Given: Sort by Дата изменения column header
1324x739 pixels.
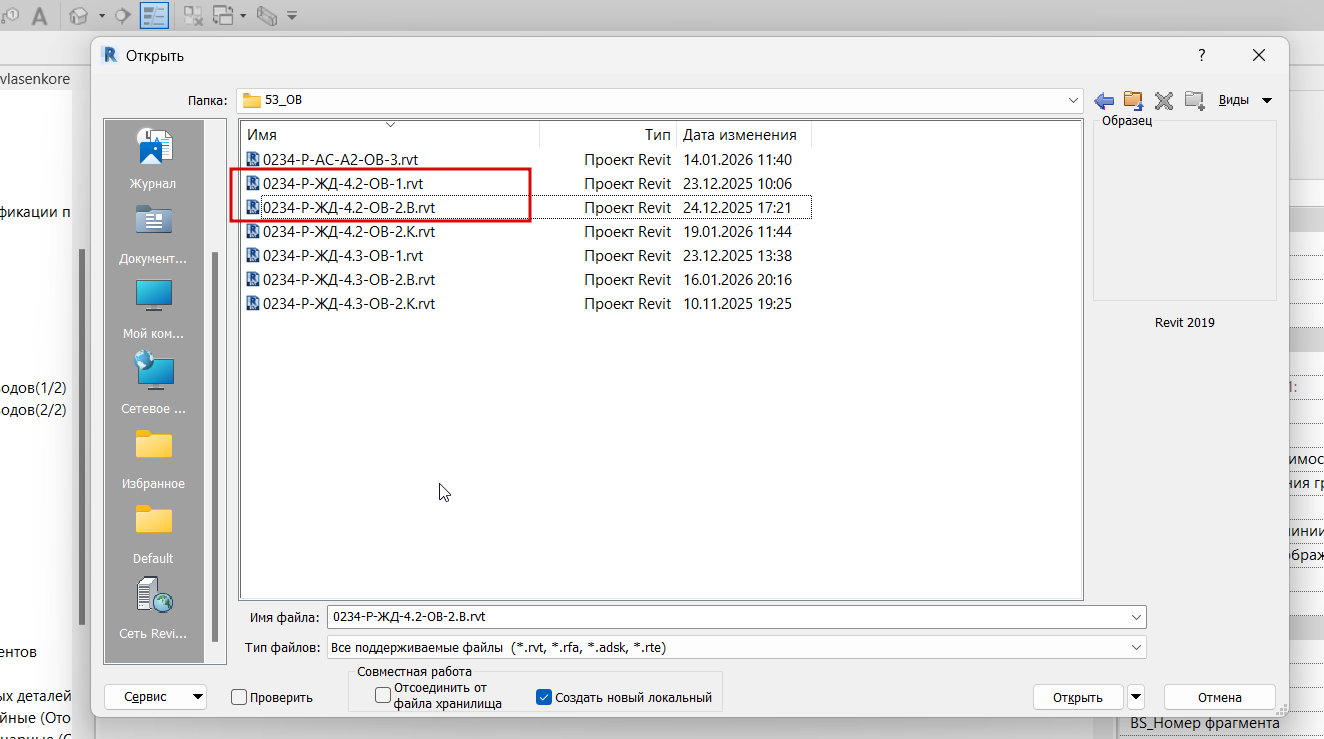Looking at the screenshot, I should pos(743,135).
